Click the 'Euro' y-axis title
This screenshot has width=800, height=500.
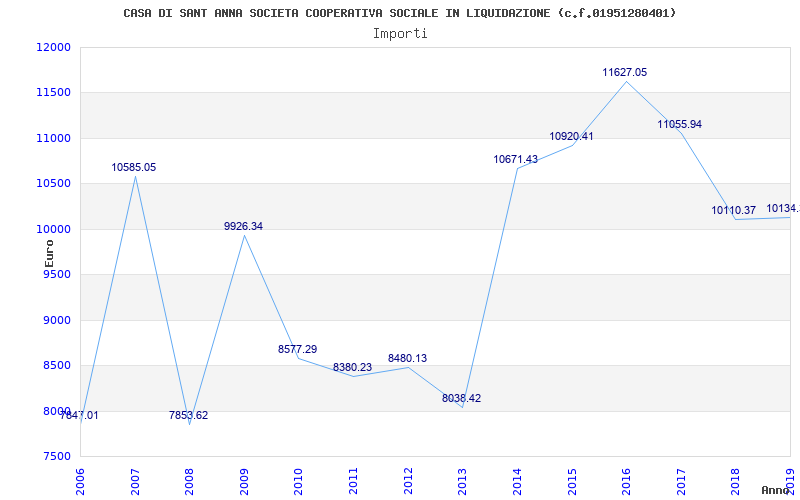point(49,253)
